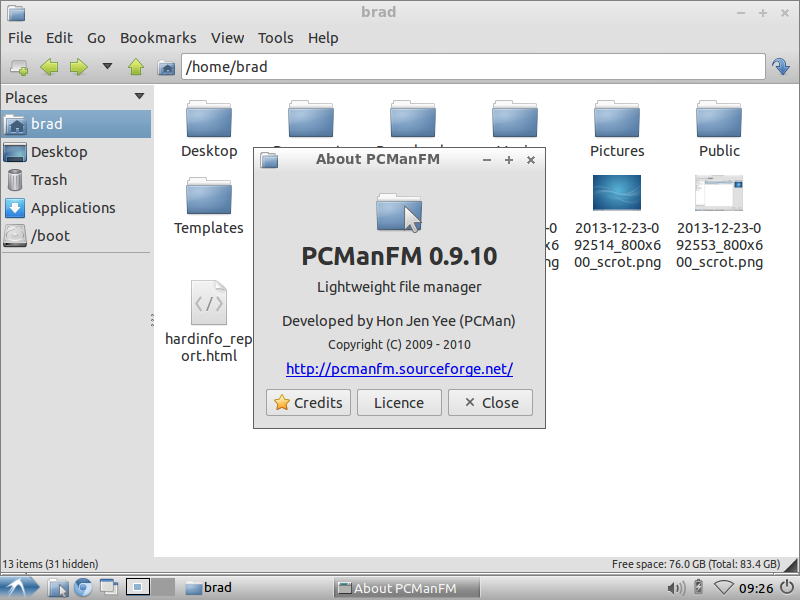This screenshot has width=800, height=600.
Task: Click the side pane resize handle dots
Action: click(152, 320)
